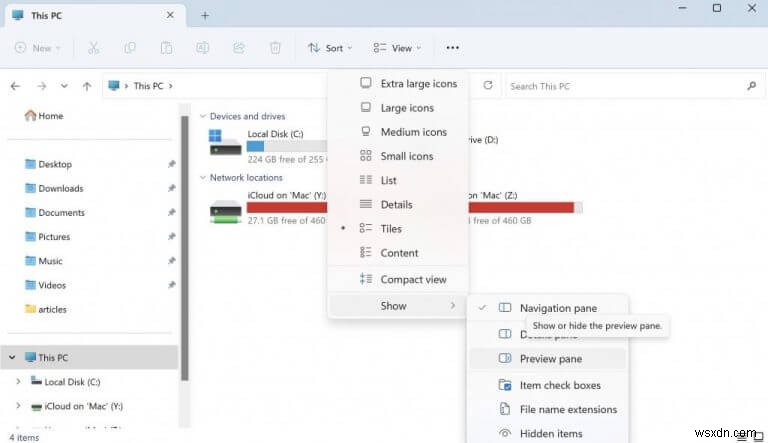Select Large icons view
This screenshot has height=443, width=768.
click(x=398, y=108)
